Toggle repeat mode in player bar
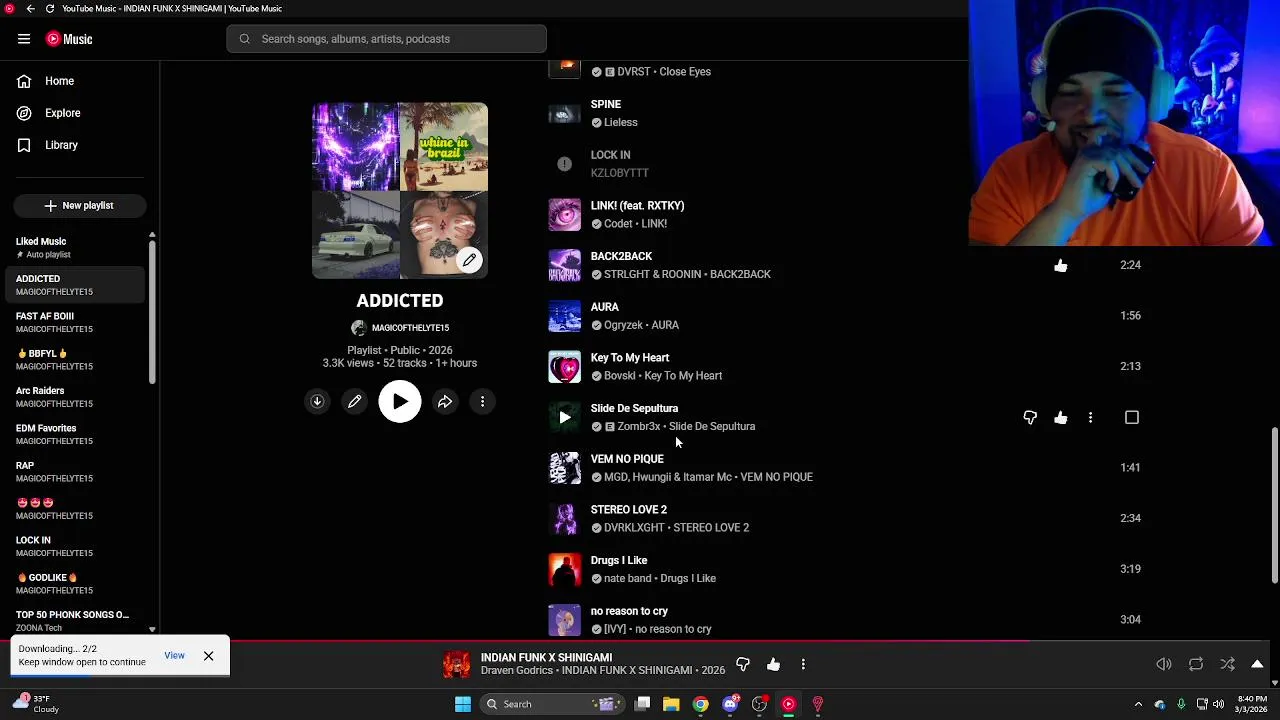Screen dimensions: 1280x720 pos(1196,664)
